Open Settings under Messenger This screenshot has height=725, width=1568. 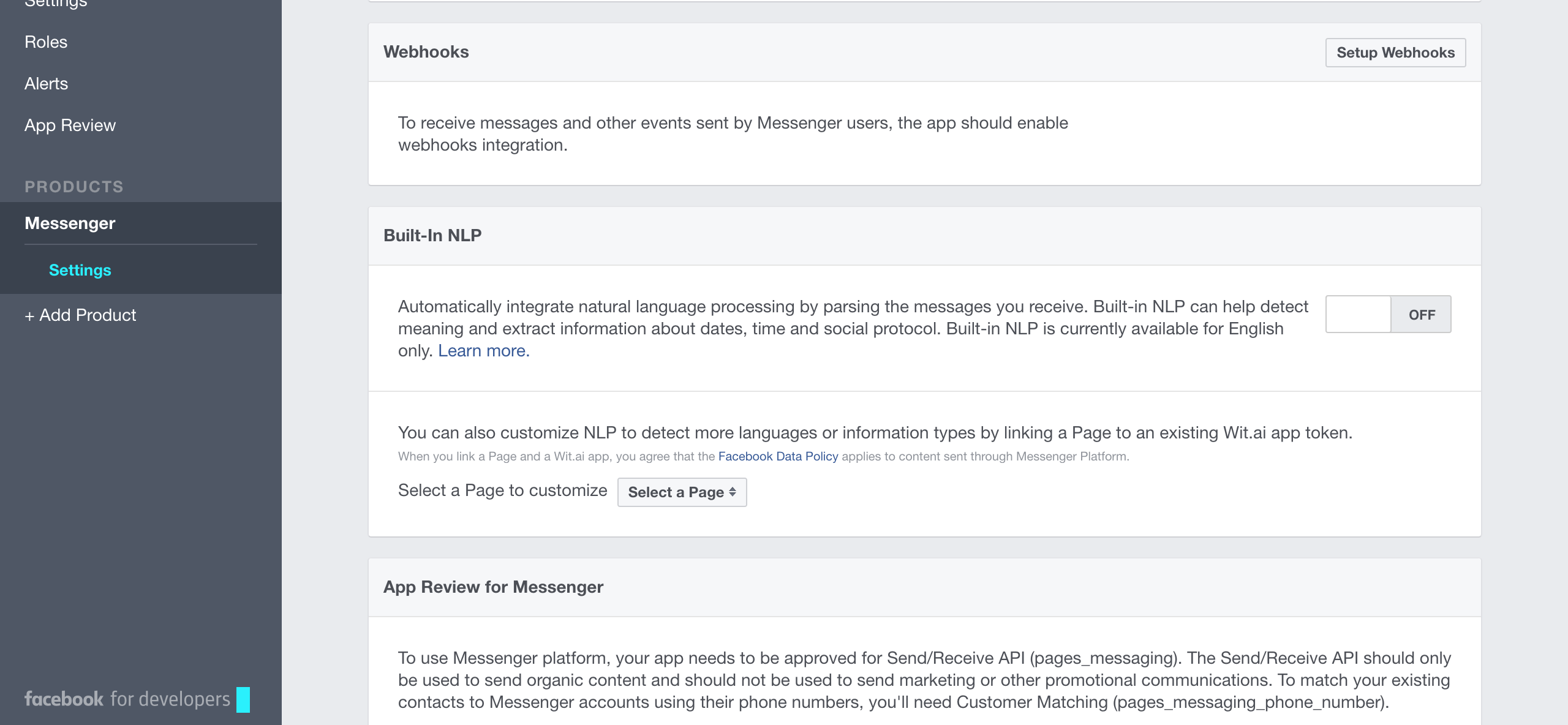tap(80, 270)
